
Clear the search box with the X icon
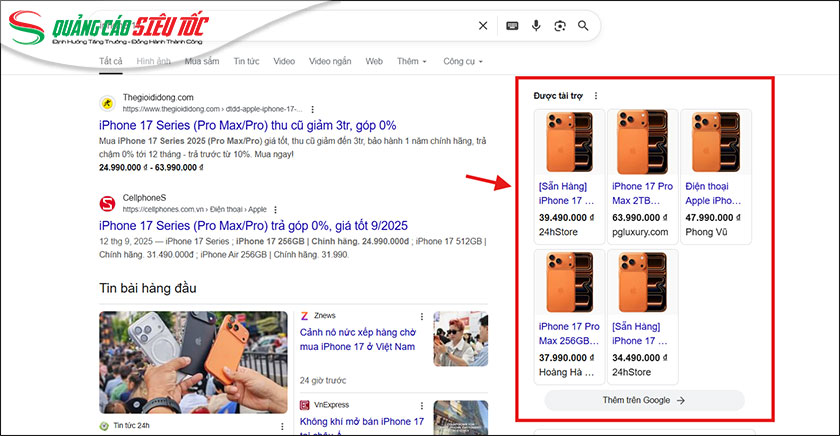click(483, 26)
